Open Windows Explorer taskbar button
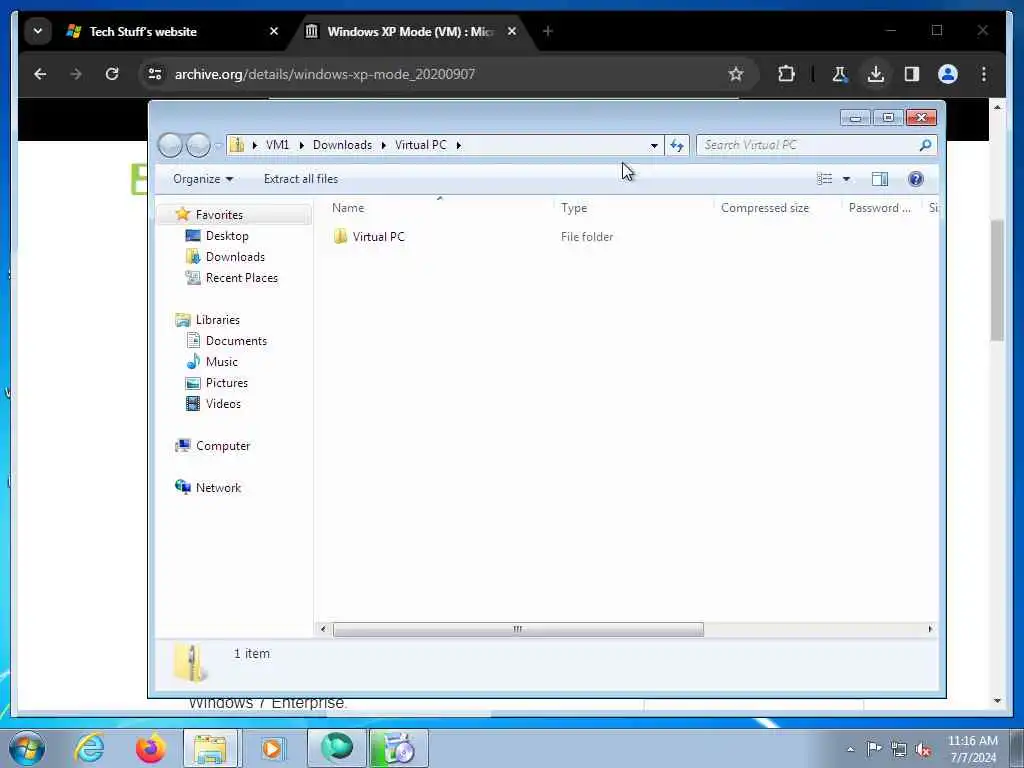Image resolution: width=1024 pixels, height=768 pixels. (x=211, y=748)
